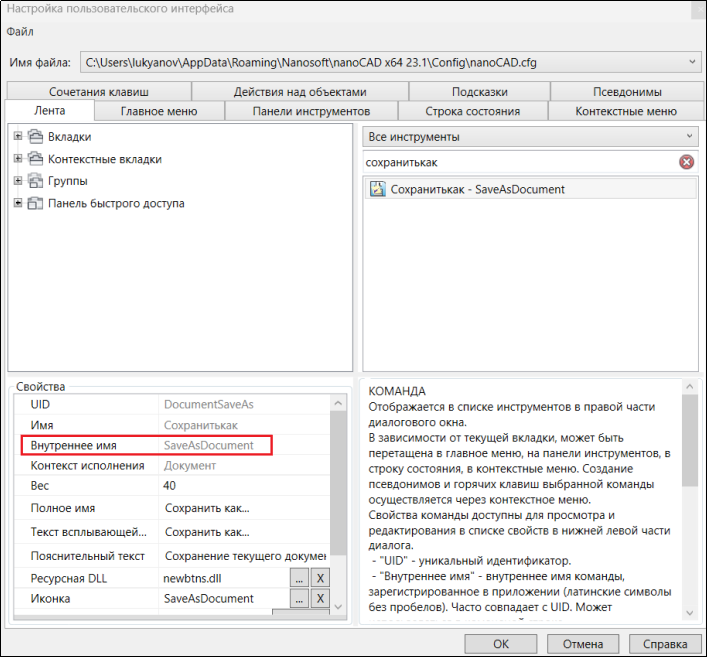
Task: Select the Лента tab
Action: (50, 111)
